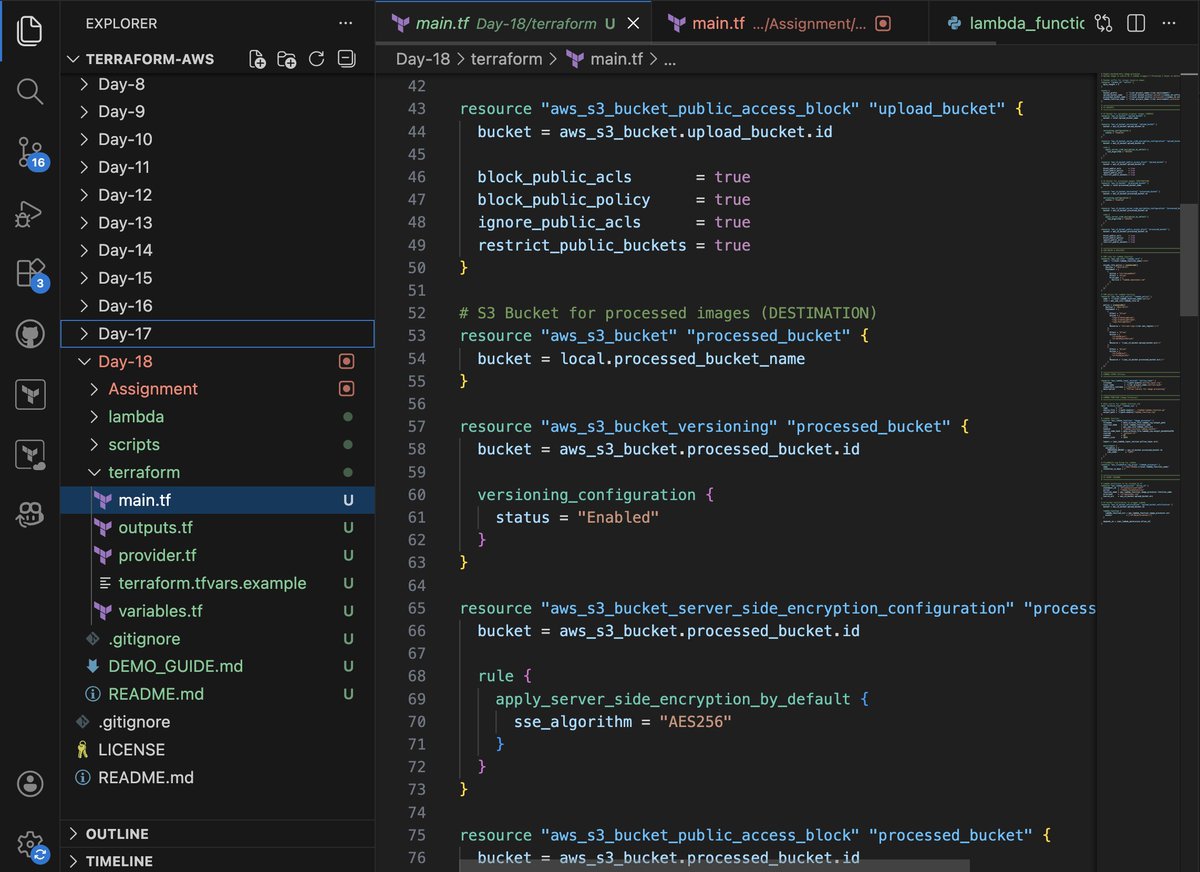The height and width of the screenshot is (872, 1200).
Task: Close the unsaved Assignment main.tf tab dot
Action: [882, 23]
